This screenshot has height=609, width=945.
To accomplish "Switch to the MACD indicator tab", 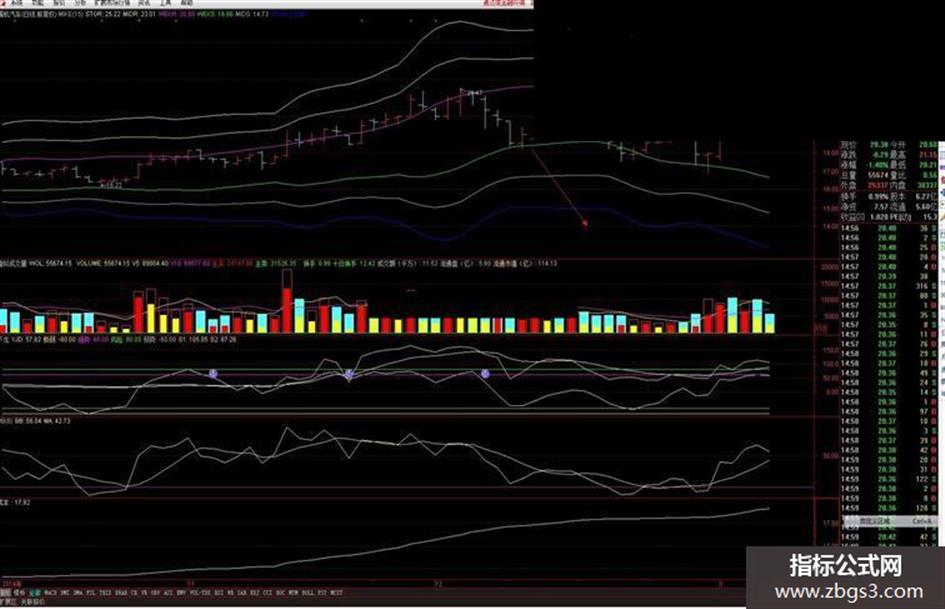I will [x=51, y=593].
